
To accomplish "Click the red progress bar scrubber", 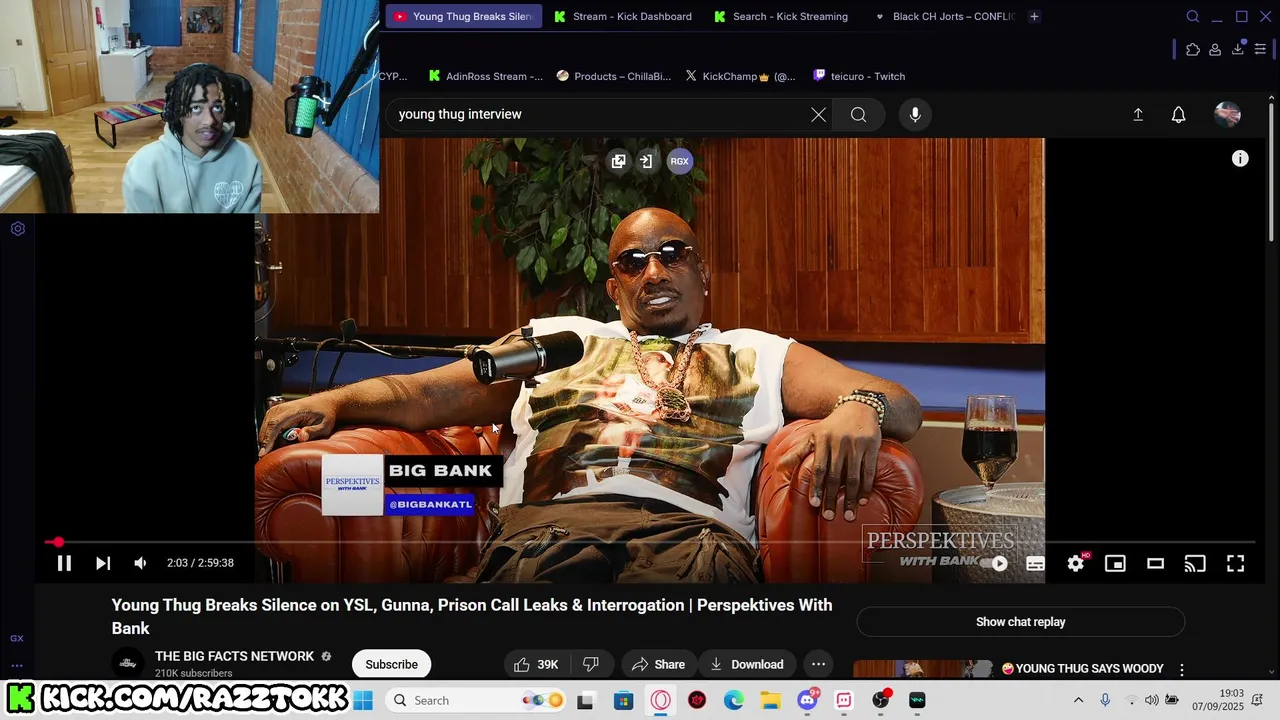I will [58, 542].
